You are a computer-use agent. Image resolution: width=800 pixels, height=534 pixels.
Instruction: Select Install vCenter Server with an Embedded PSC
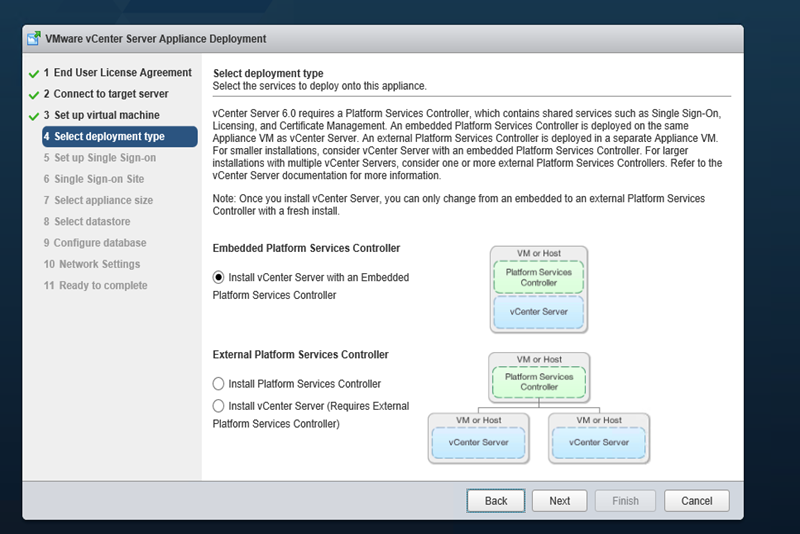coord(218,277)
